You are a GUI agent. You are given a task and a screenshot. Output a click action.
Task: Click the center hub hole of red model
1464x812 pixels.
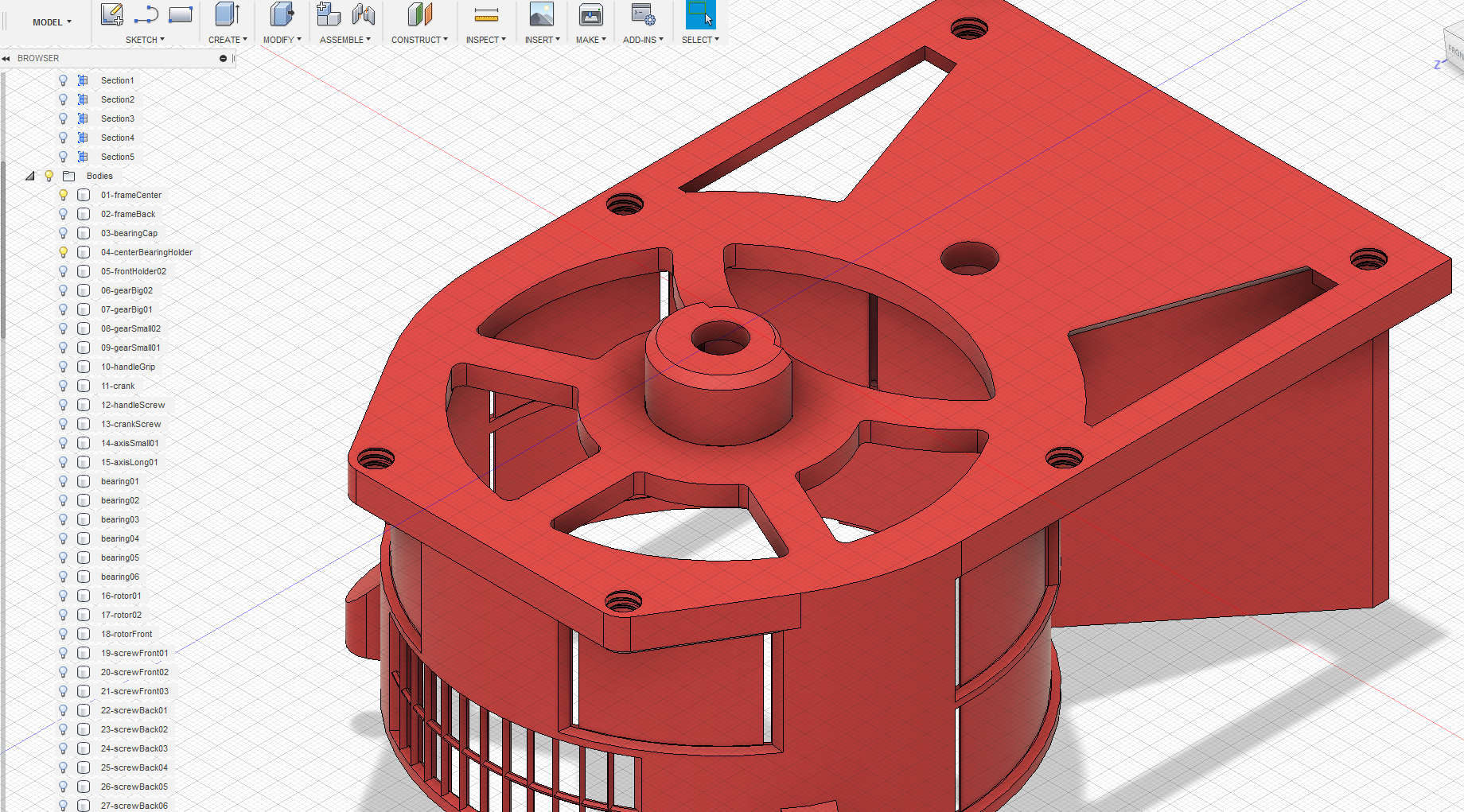point(721,339)
